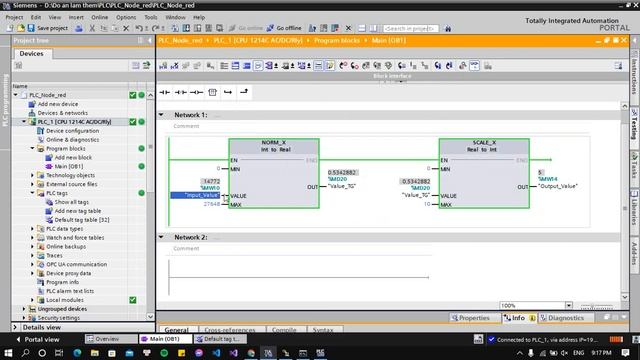This screenshot has width=640, height=360.
Task: Click the Windows Start button
Action: [x=8, y=353]
